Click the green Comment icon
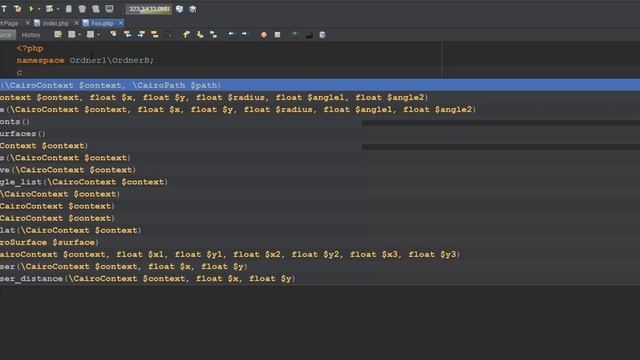 (295, 35)
